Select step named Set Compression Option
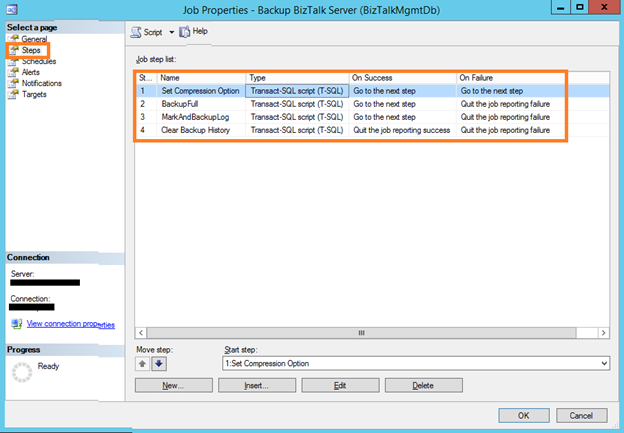Viewport: 624px width, 433px height. (x=200, y=91)
